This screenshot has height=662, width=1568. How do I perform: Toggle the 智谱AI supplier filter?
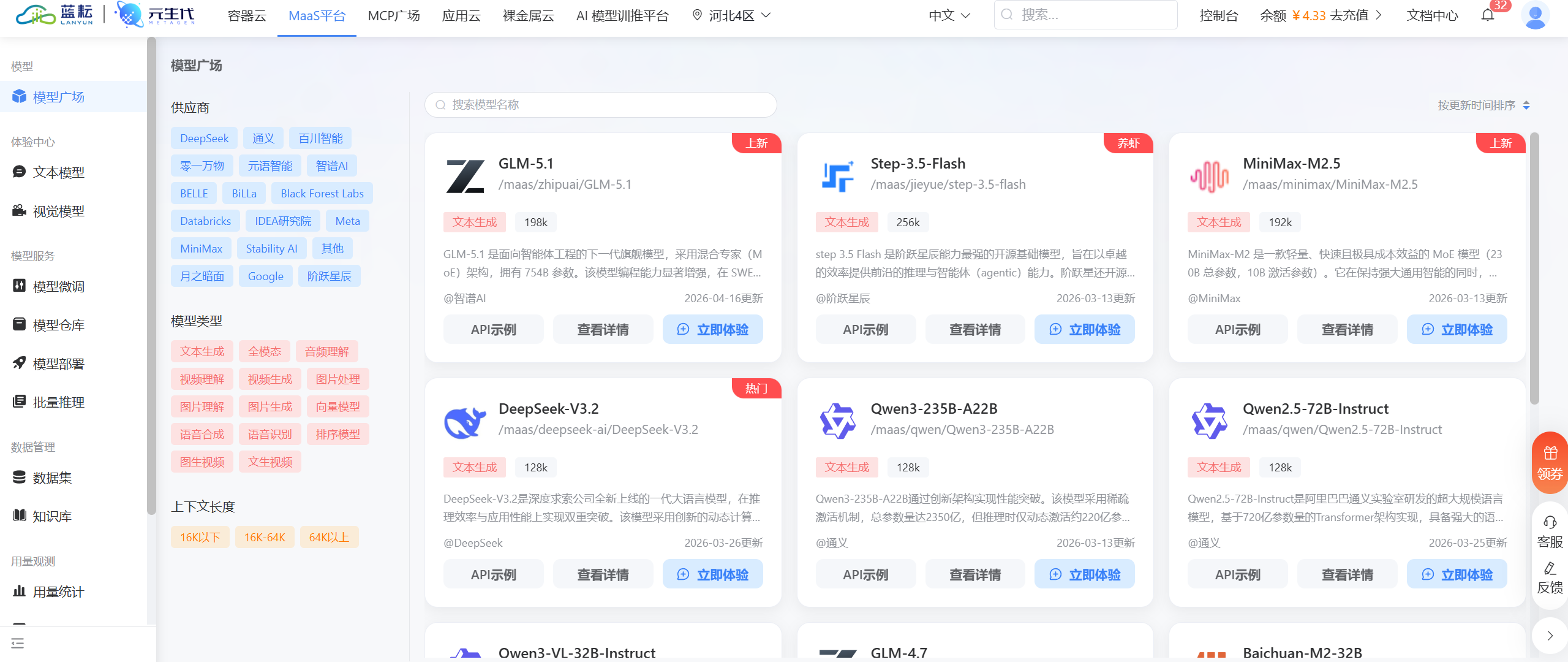pos(332,166)
